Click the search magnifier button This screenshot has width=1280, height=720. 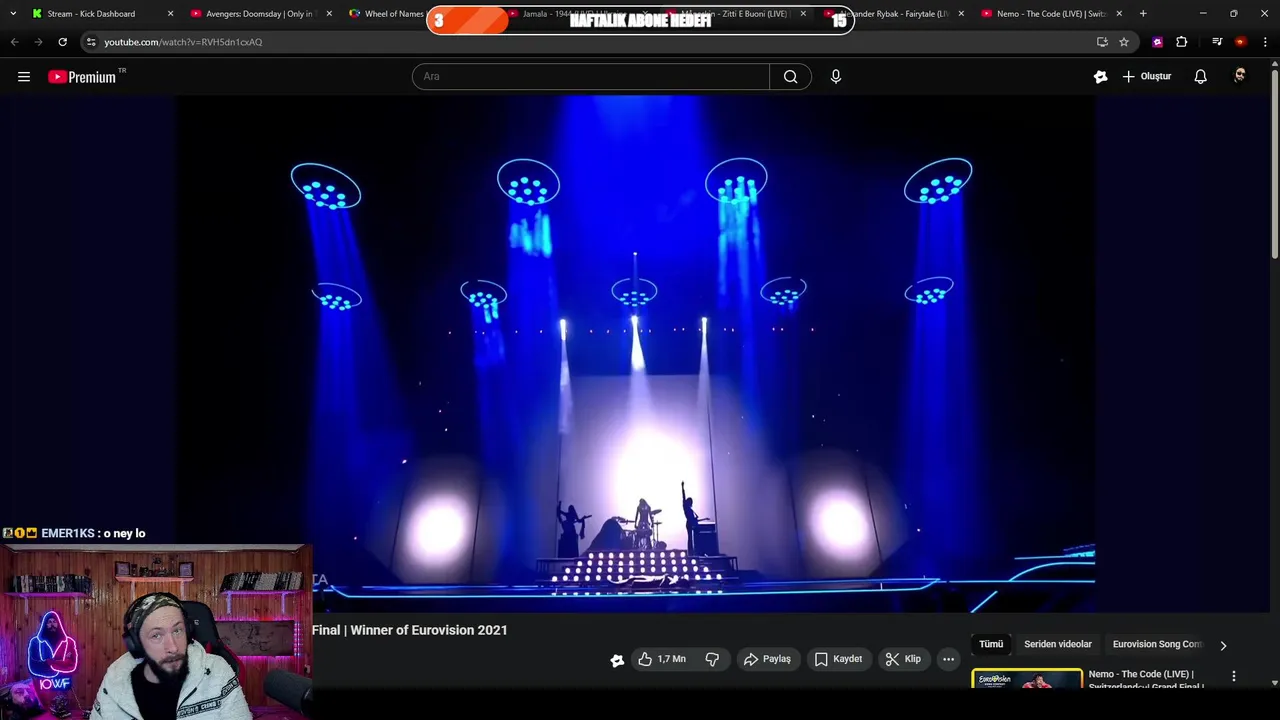tap(790, 77)
